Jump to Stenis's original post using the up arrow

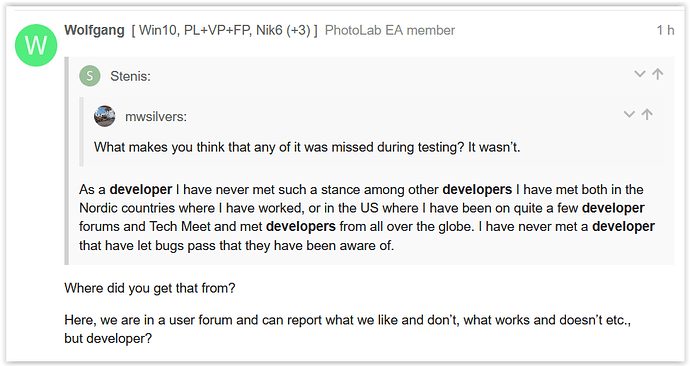coord(657,74)
